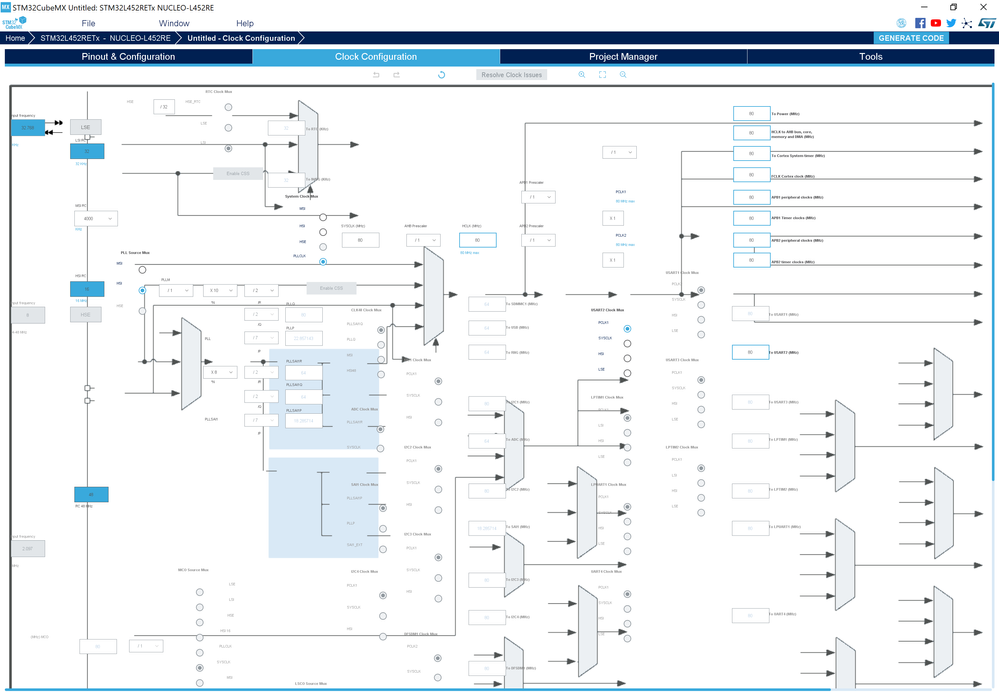Viewport: 999px width, 696px height.
Task: Select PLLCLK in System Clock Mux
Action: (x=323, y=261)
